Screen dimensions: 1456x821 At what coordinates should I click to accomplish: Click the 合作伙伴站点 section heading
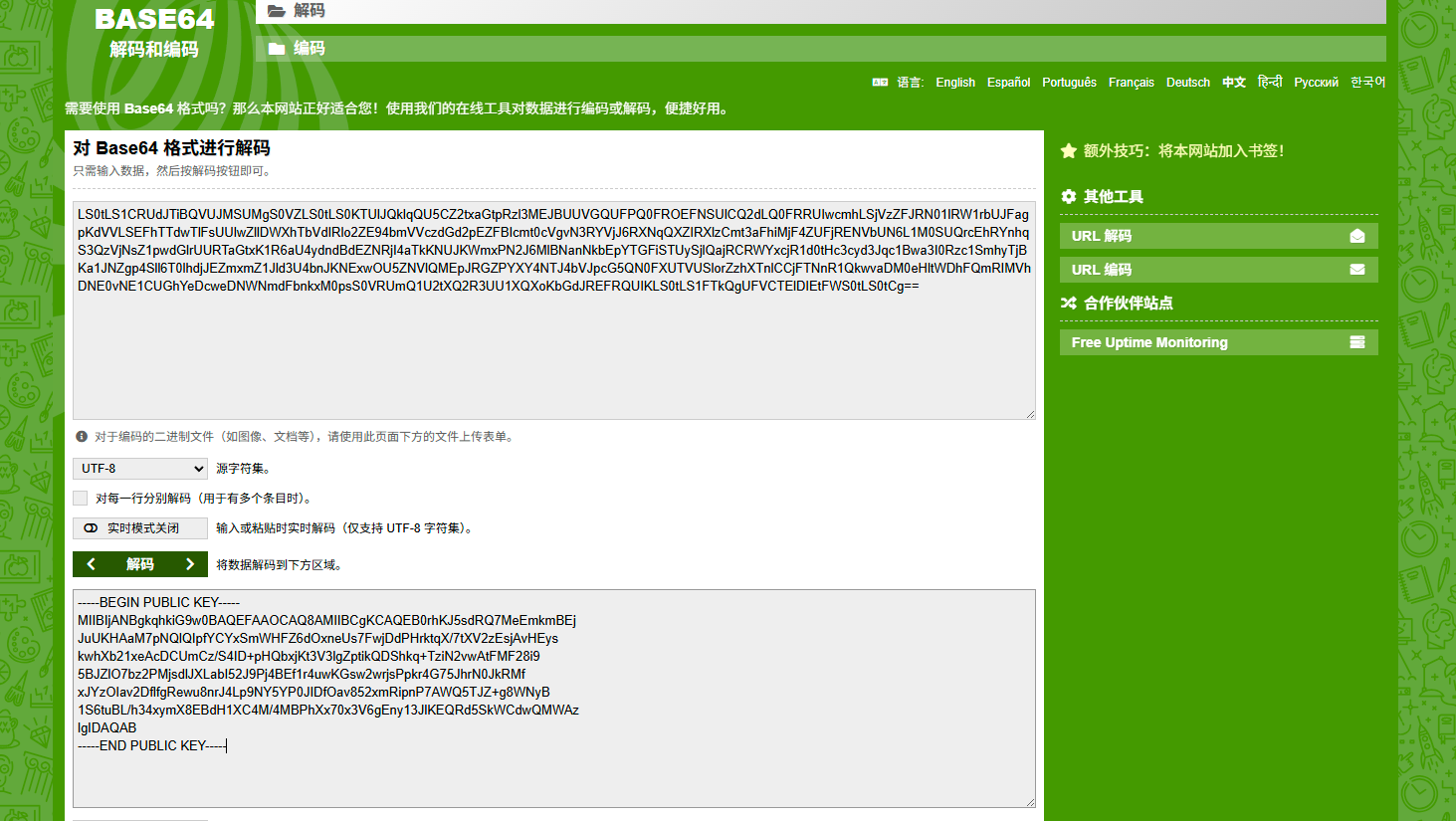click(x=1129, y=304)
